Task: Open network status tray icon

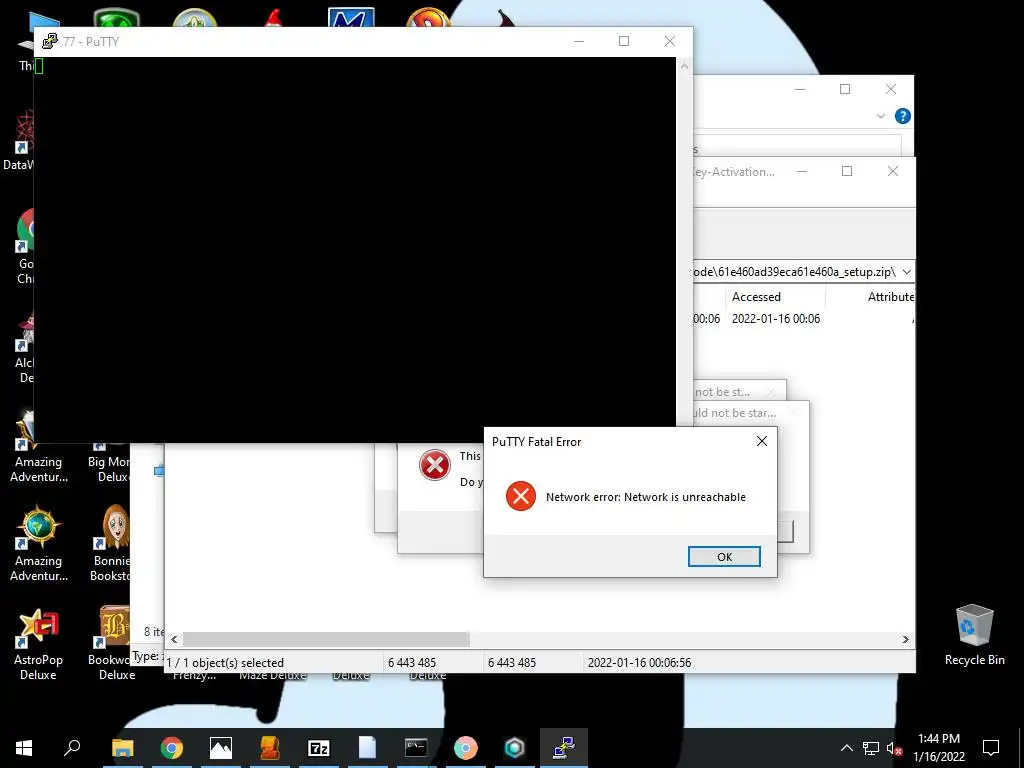Action: tap(871, 748)
